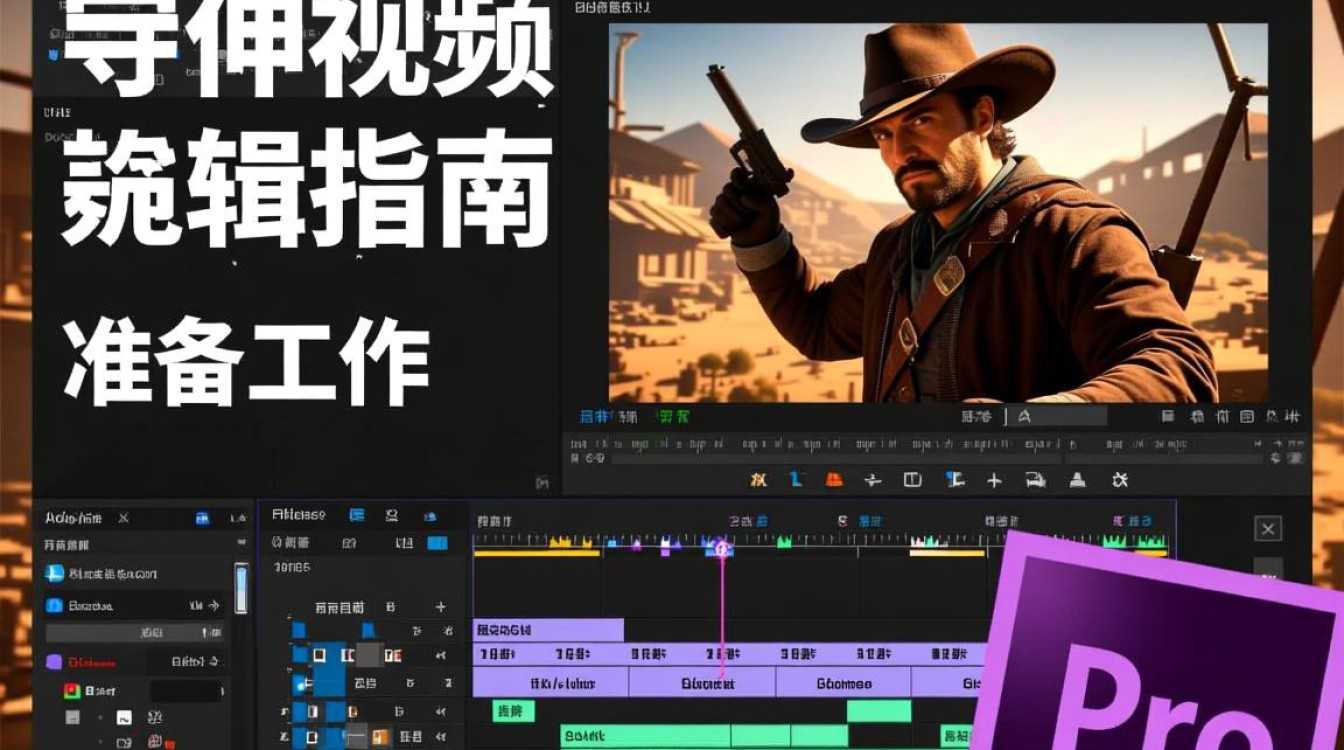Click the pink playhead marker on the timeline ruler
The width and height of the screenshot is (1344, 750).
[x=721, y=547]
